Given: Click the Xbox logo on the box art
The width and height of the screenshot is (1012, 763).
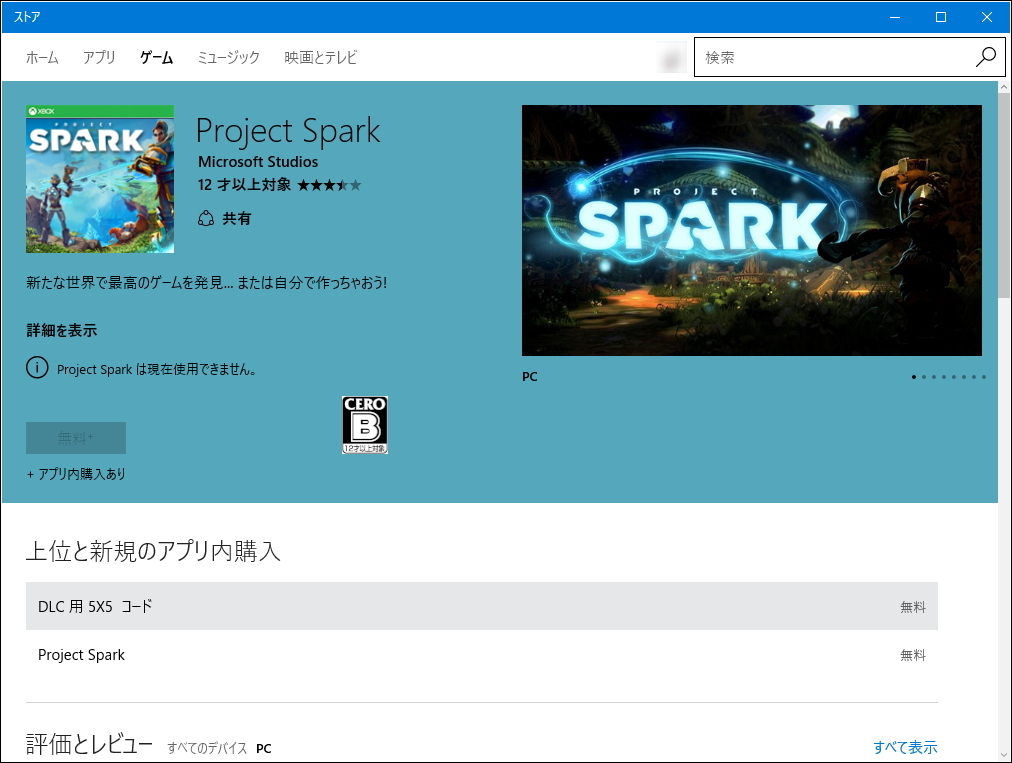Looking at the screenshot, I should (39, 111).
